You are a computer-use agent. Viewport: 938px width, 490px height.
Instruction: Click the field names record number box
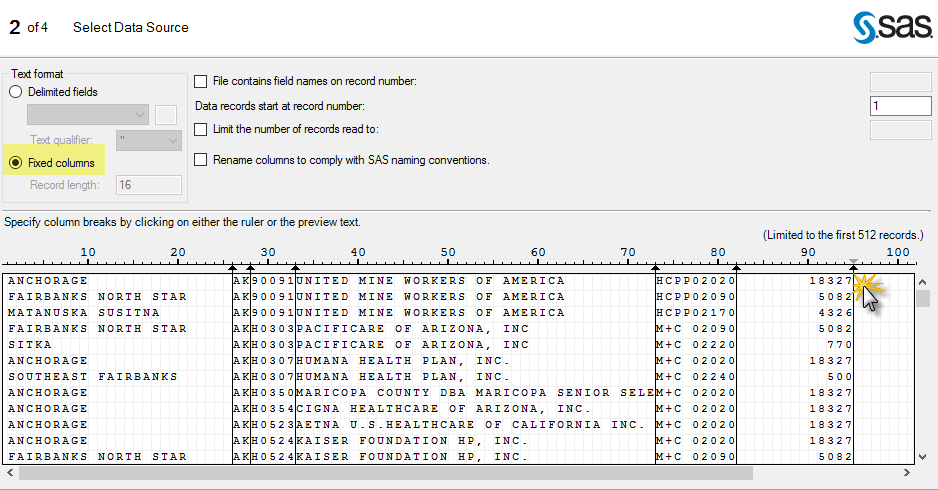click(900, 81)
